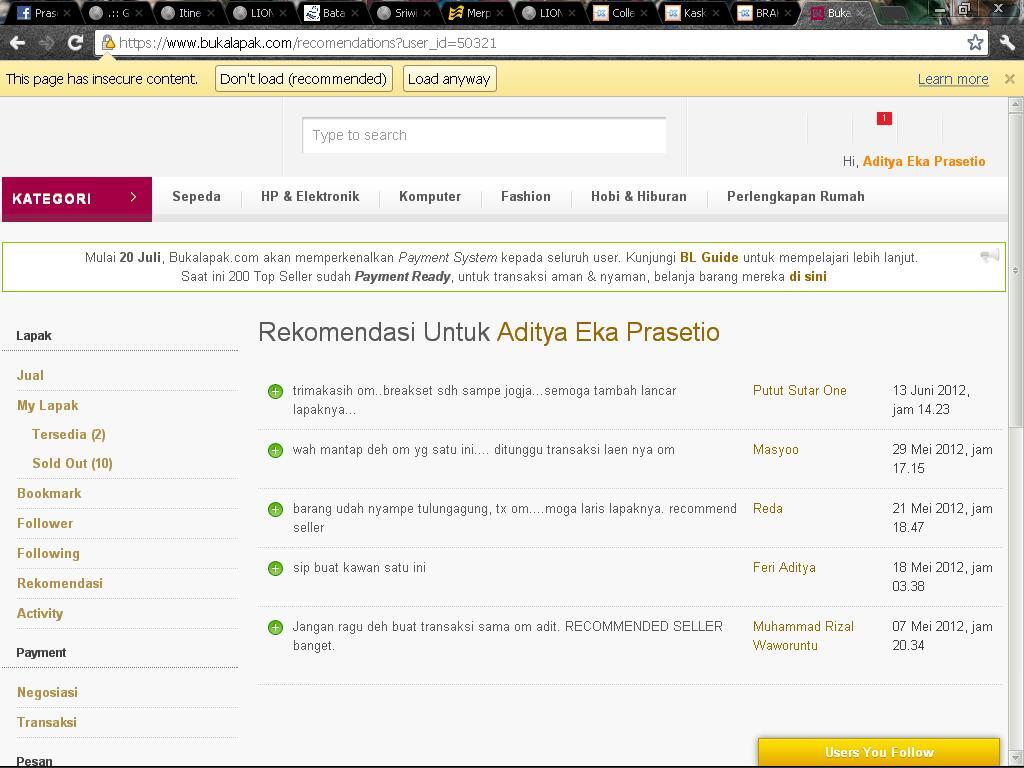Open My Lapak in the sidebar

pyautogui.click(x=48, y=406)
